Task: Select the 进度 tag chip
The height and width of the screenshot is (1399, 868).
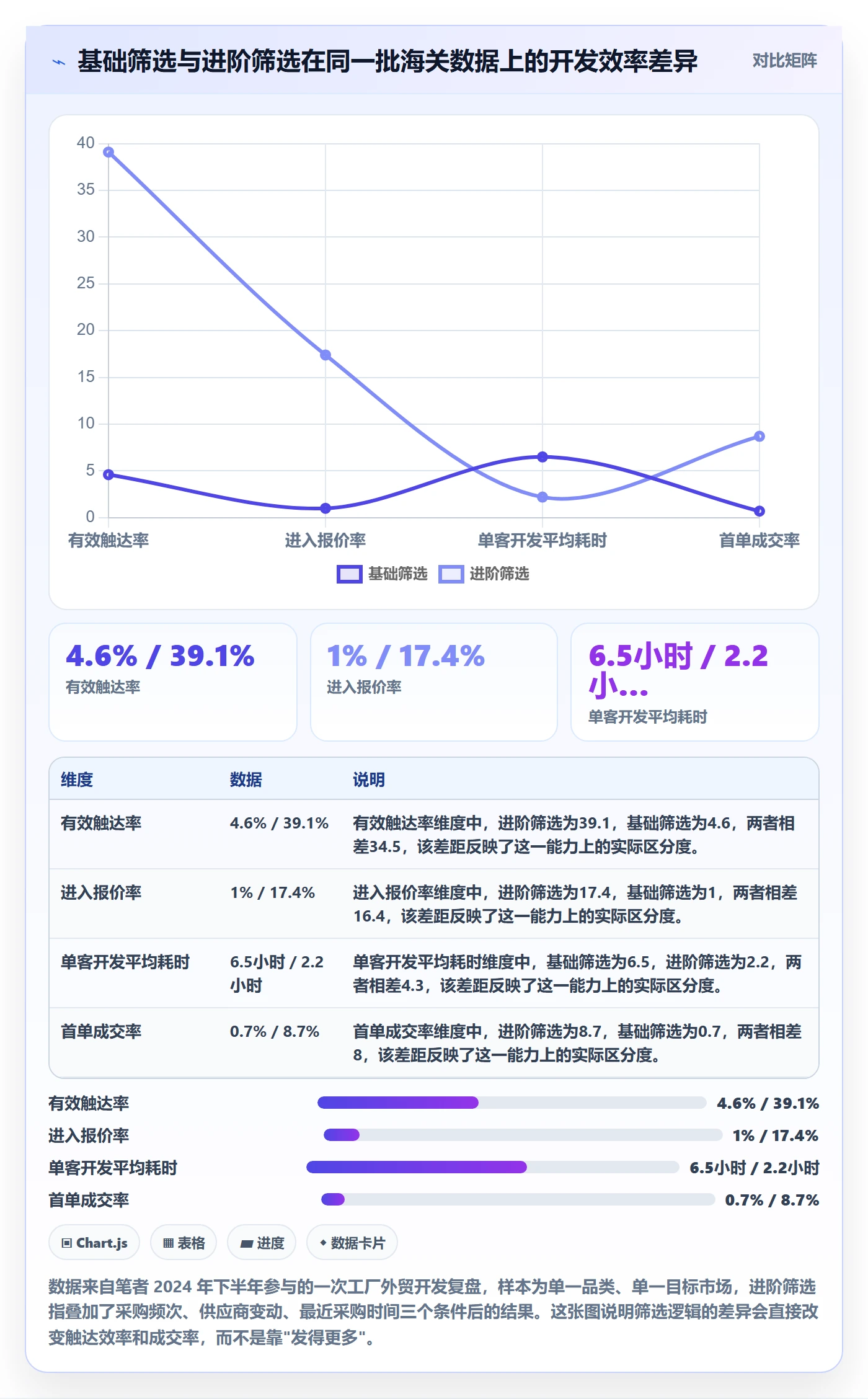Action: click(x=262, y=1243)
